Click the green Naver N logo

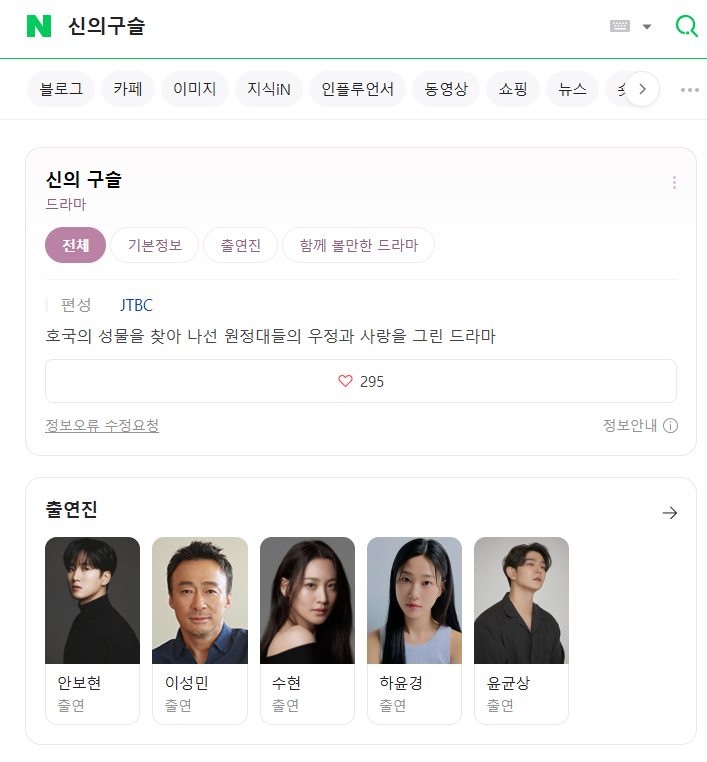click(x=39, y=26)
